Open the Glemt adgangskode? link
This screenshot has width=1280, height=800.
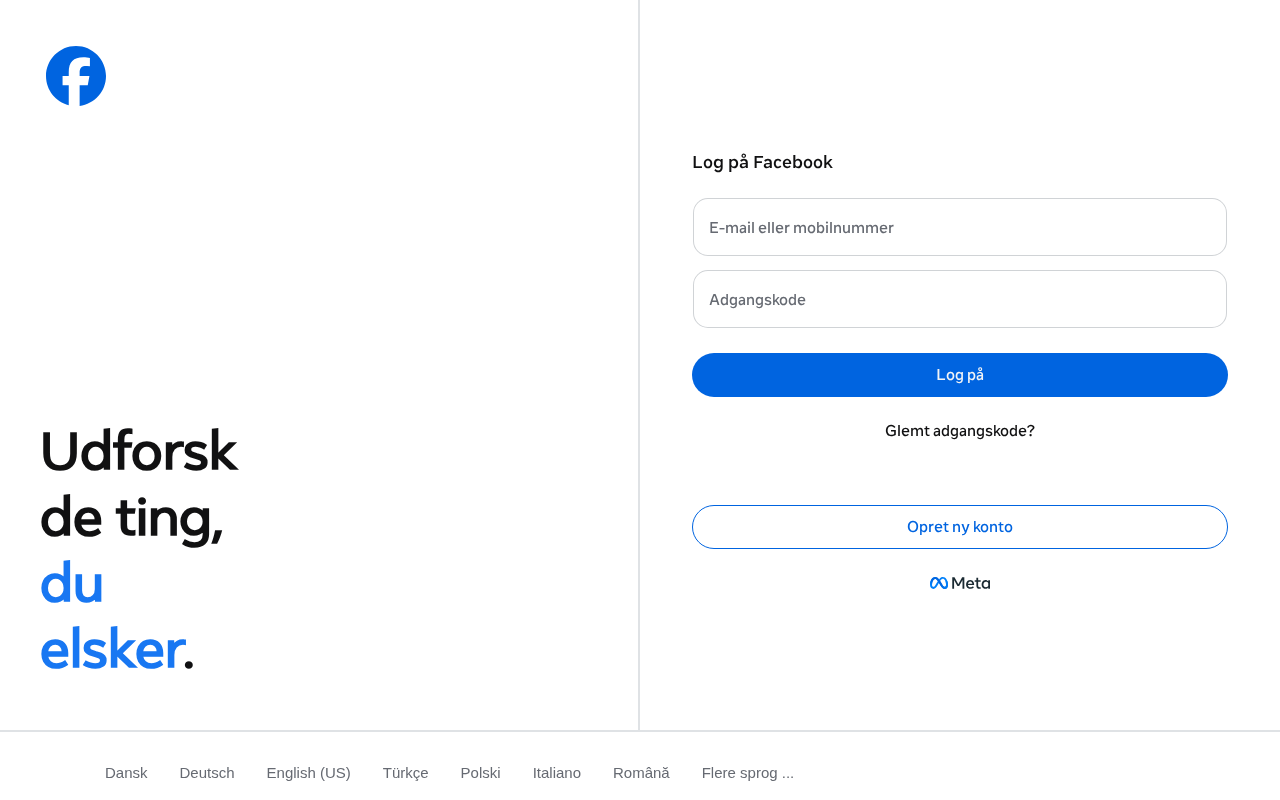[960, 431]
